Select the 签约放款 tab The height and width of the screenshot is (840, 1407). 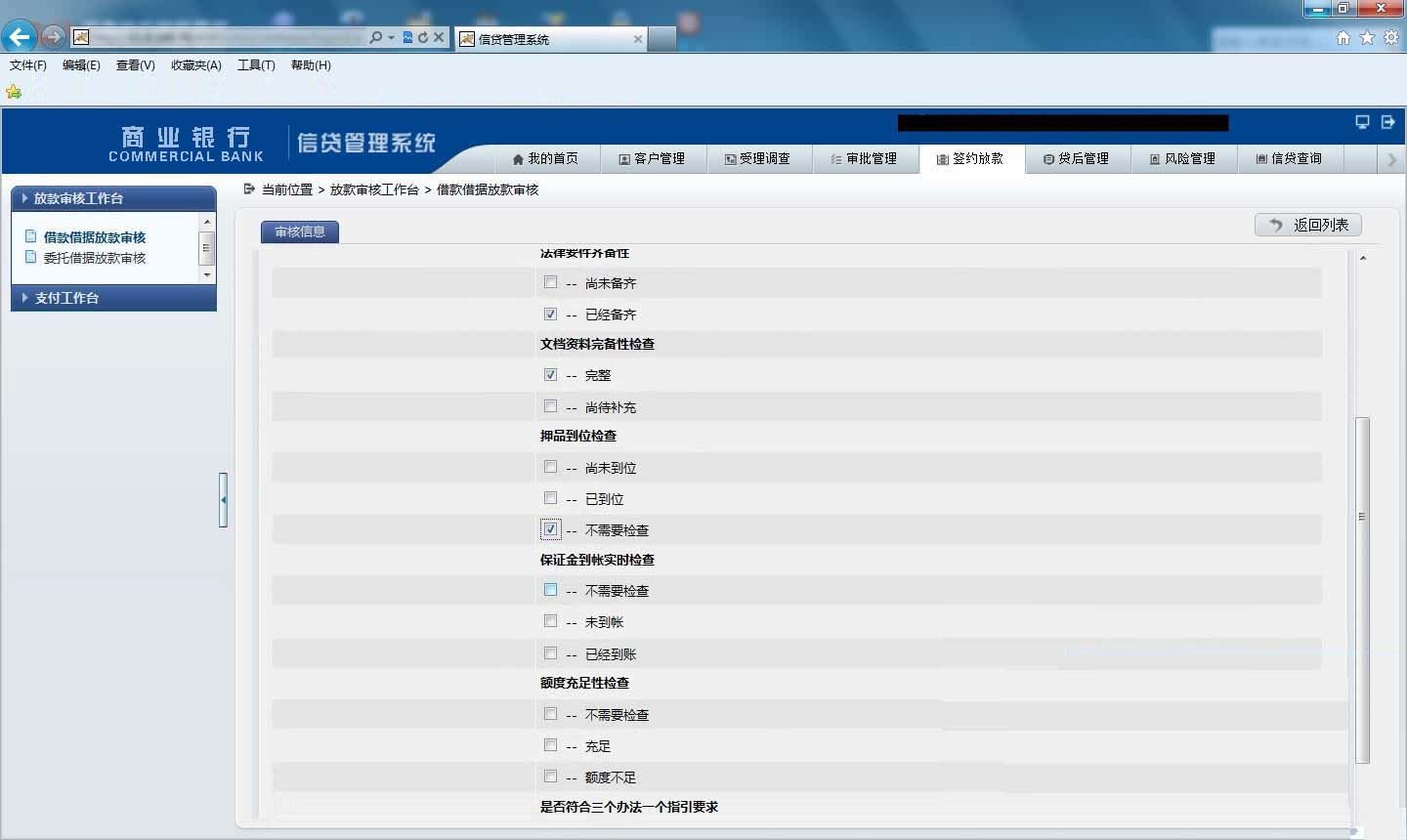pyautogui.click(x=972, y=158)
